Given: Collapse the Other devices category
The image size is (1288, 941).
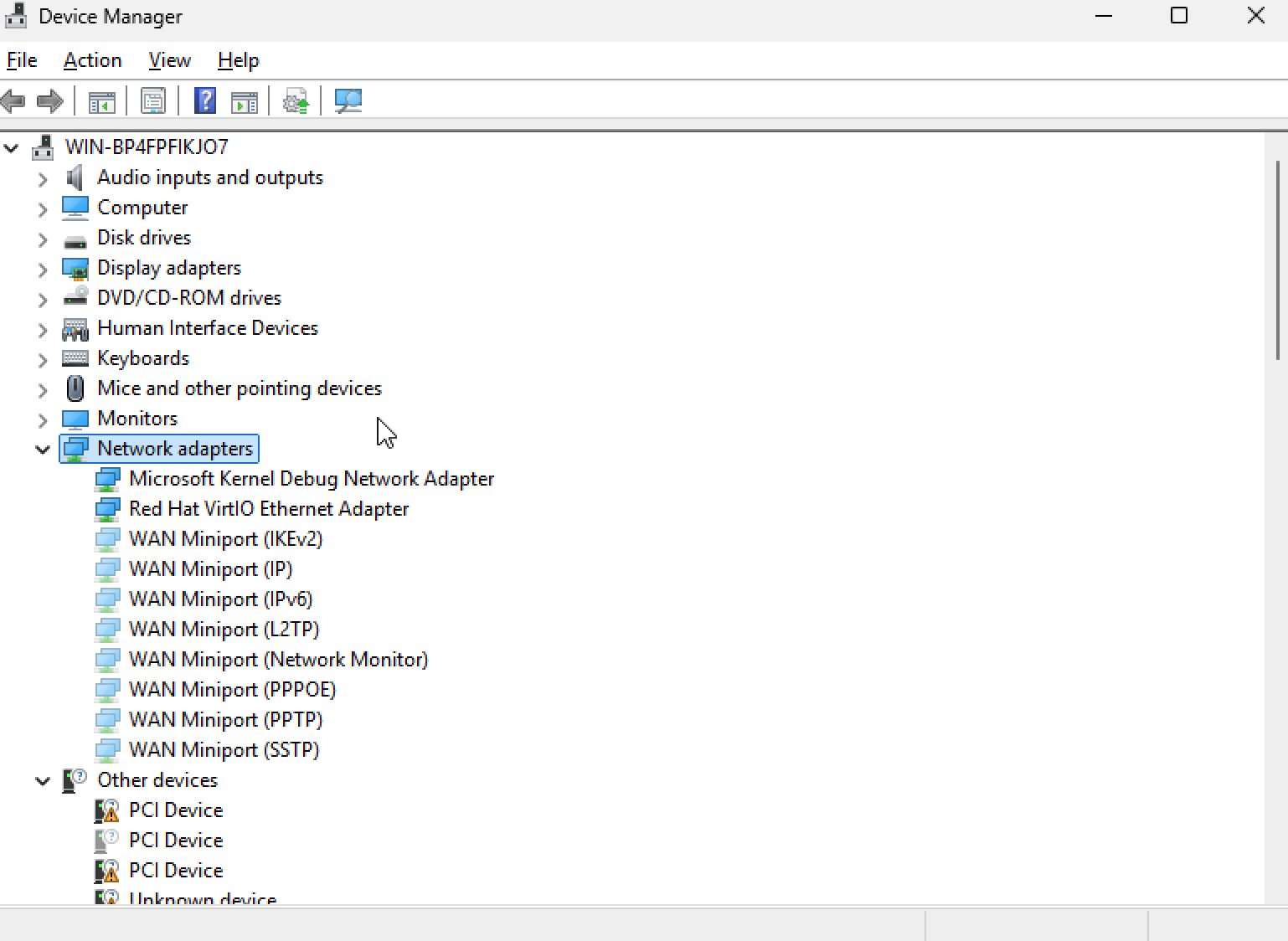Looking at the screenshot, I should click(43, 781).
